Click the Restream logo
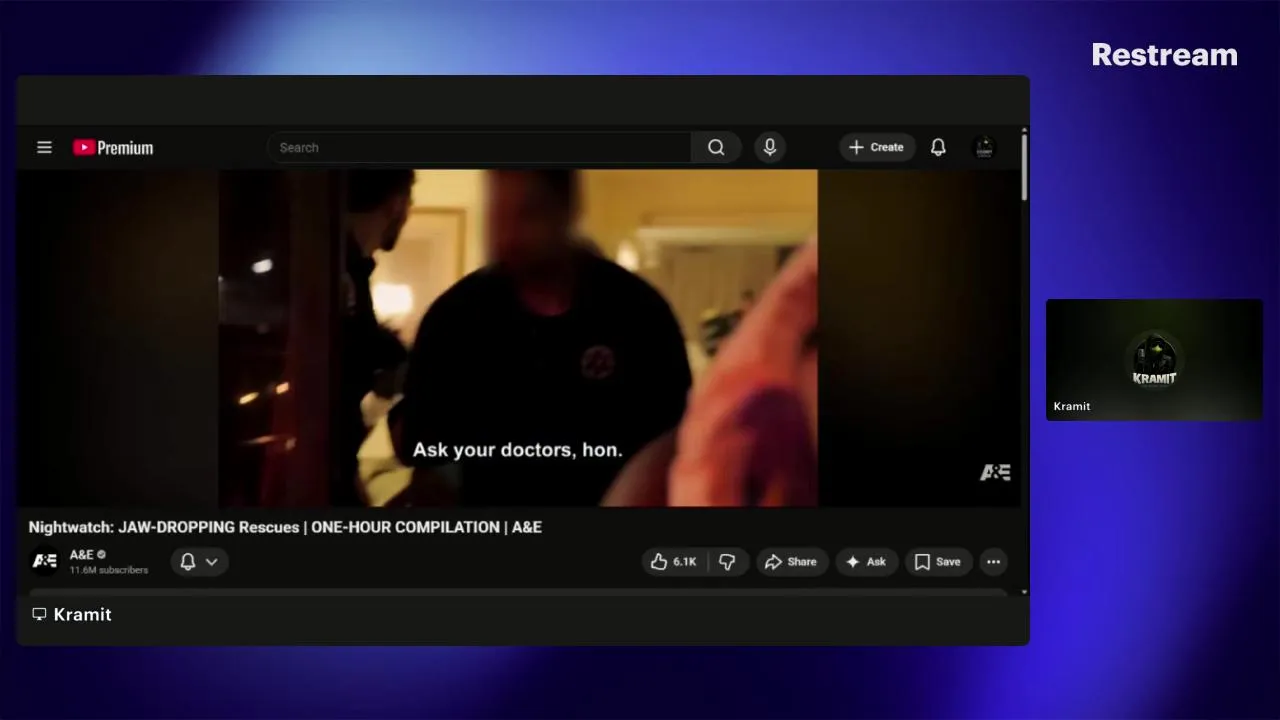 (x=1164, y=55)
